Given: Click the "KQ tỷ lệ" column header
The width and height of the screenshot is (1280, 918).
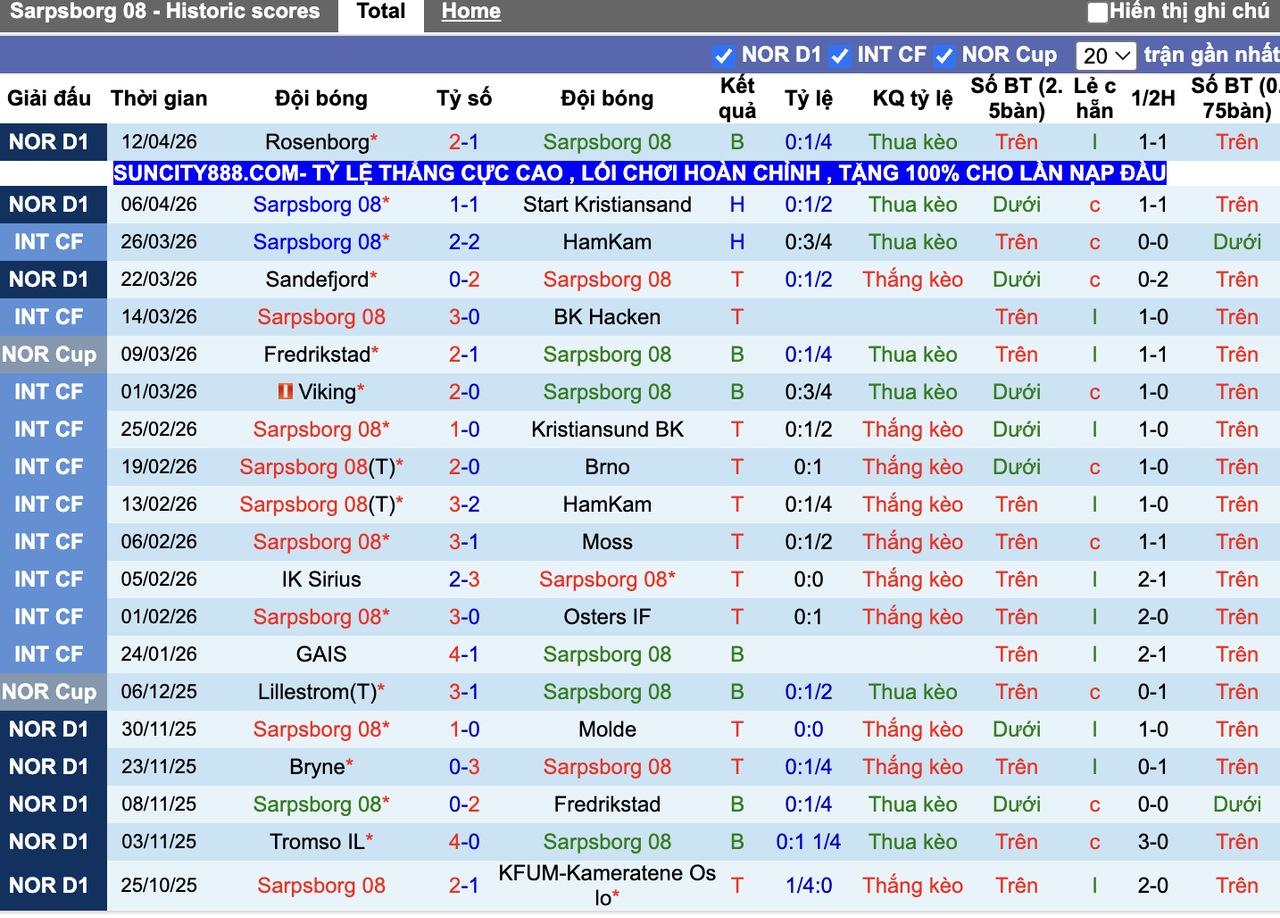Looking at the screenshot, I should (913, 98).
